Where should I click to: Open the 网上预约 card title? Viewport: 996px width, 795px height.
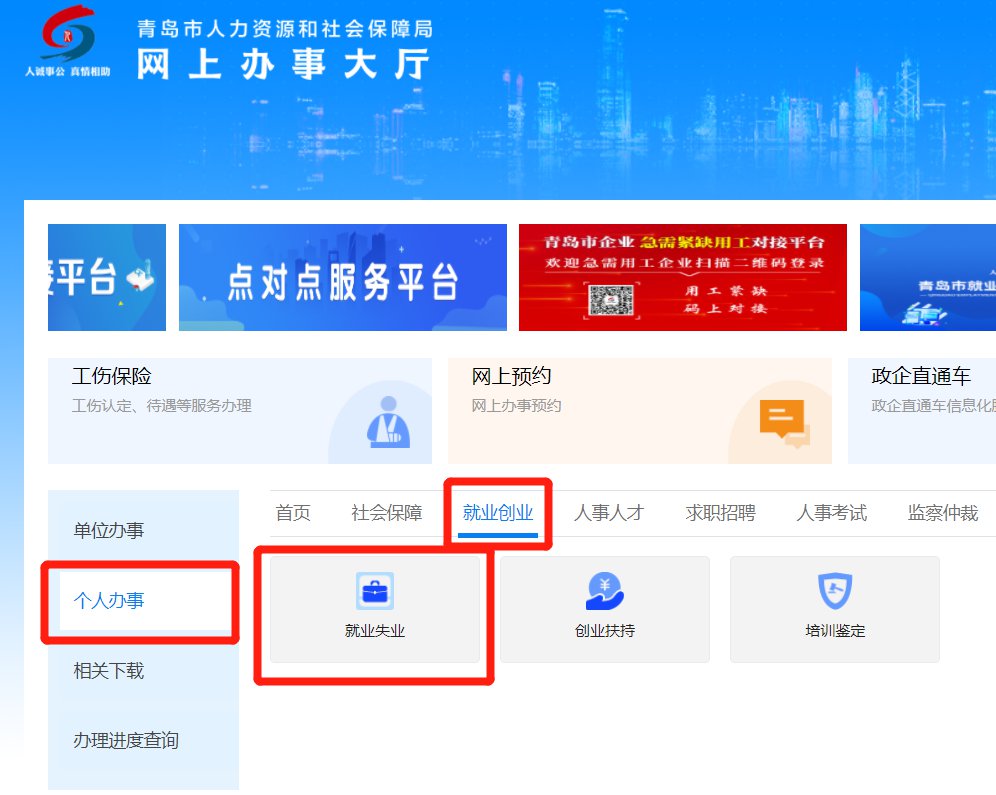coord(511,376)
